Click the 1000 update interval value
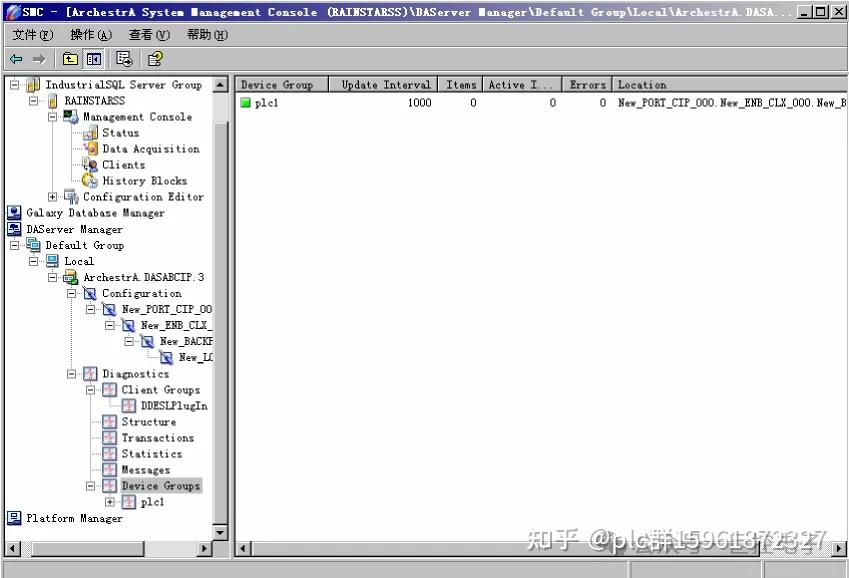The height and width of the screenshot is (578, 849). [420, 103]
